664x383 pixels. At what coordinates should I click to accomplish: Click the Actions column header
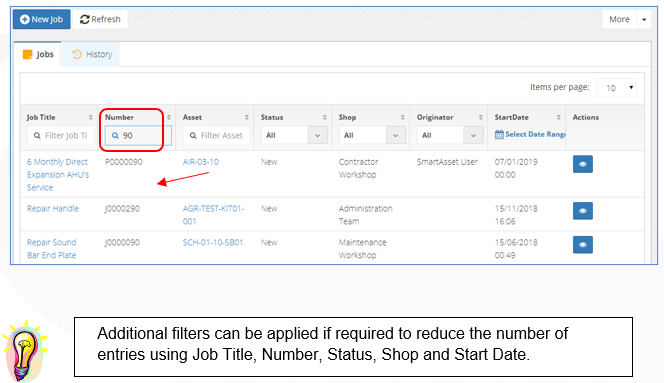586,117
